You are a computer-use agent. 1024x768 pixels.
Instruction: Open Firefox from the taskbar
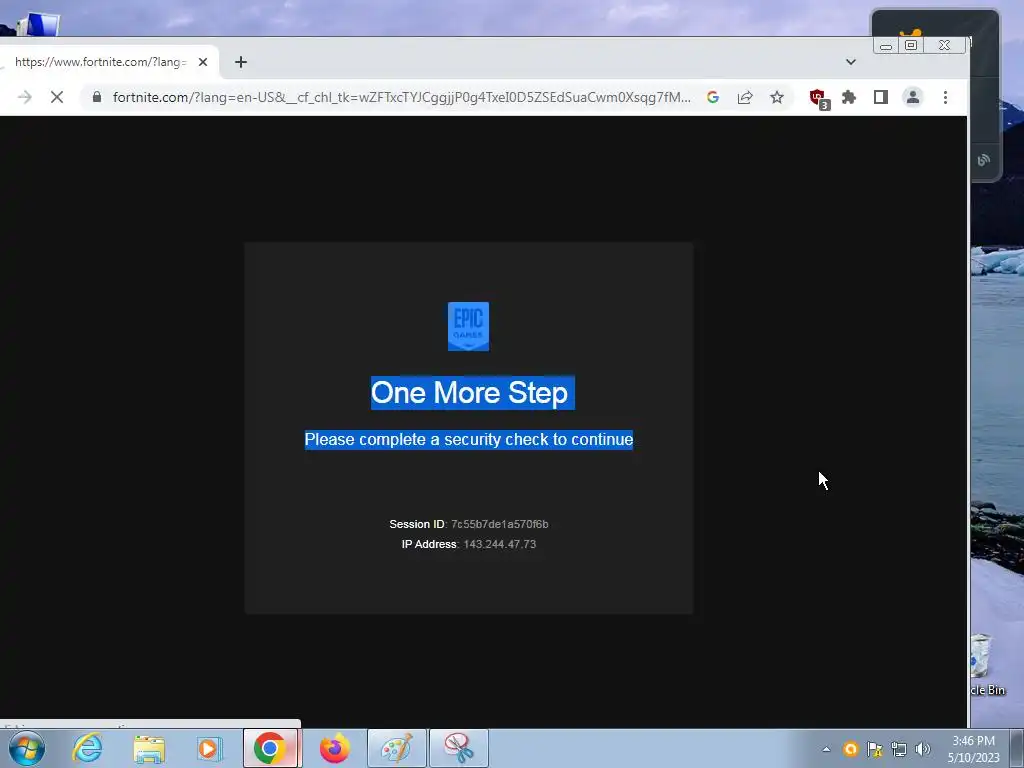[334, 748]
